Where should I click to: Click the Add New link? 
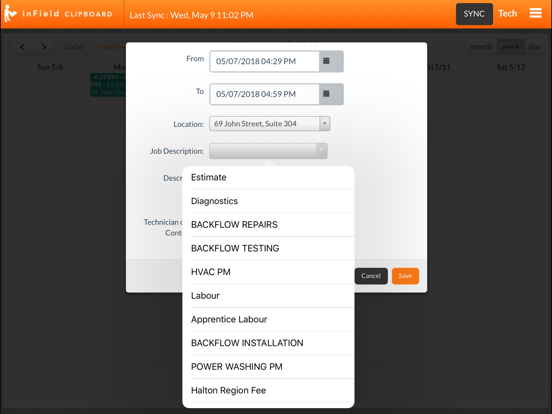[x=111, y=47]
